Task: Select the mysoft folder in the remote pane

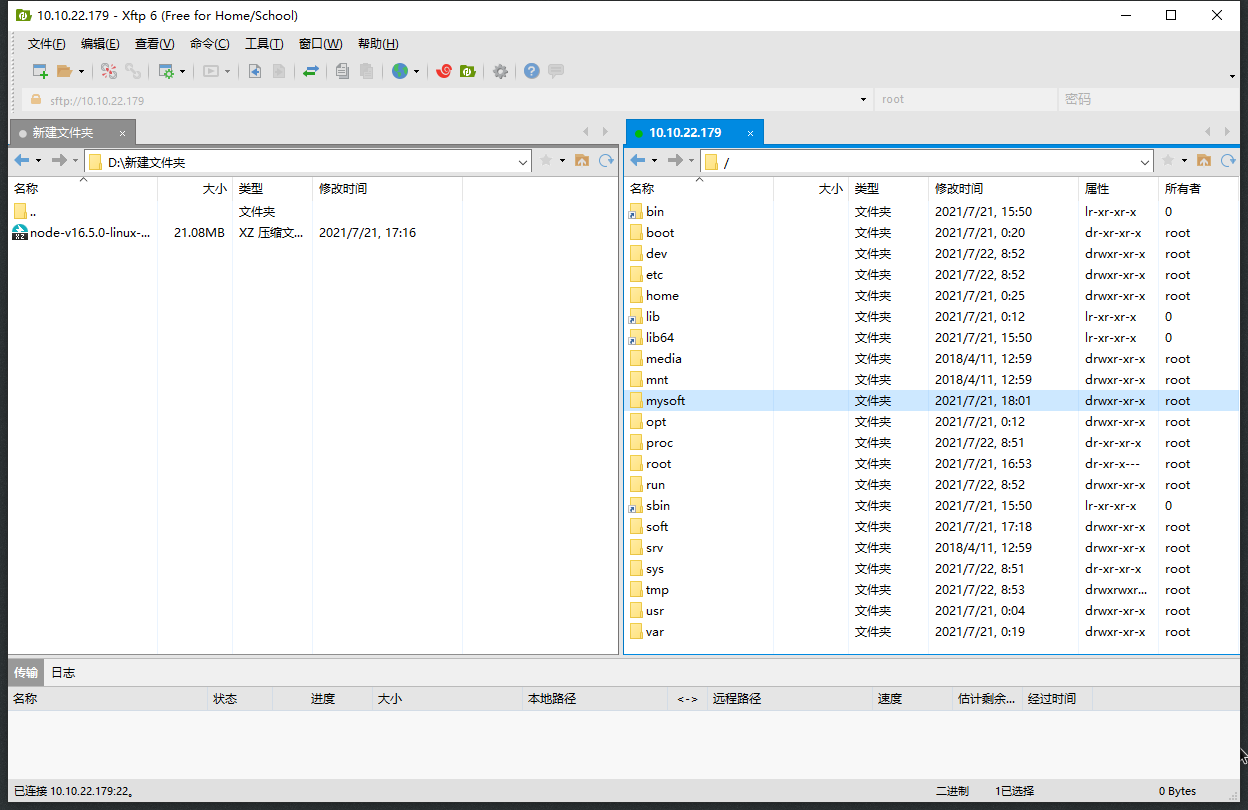Action: click(x=666, y=400)
